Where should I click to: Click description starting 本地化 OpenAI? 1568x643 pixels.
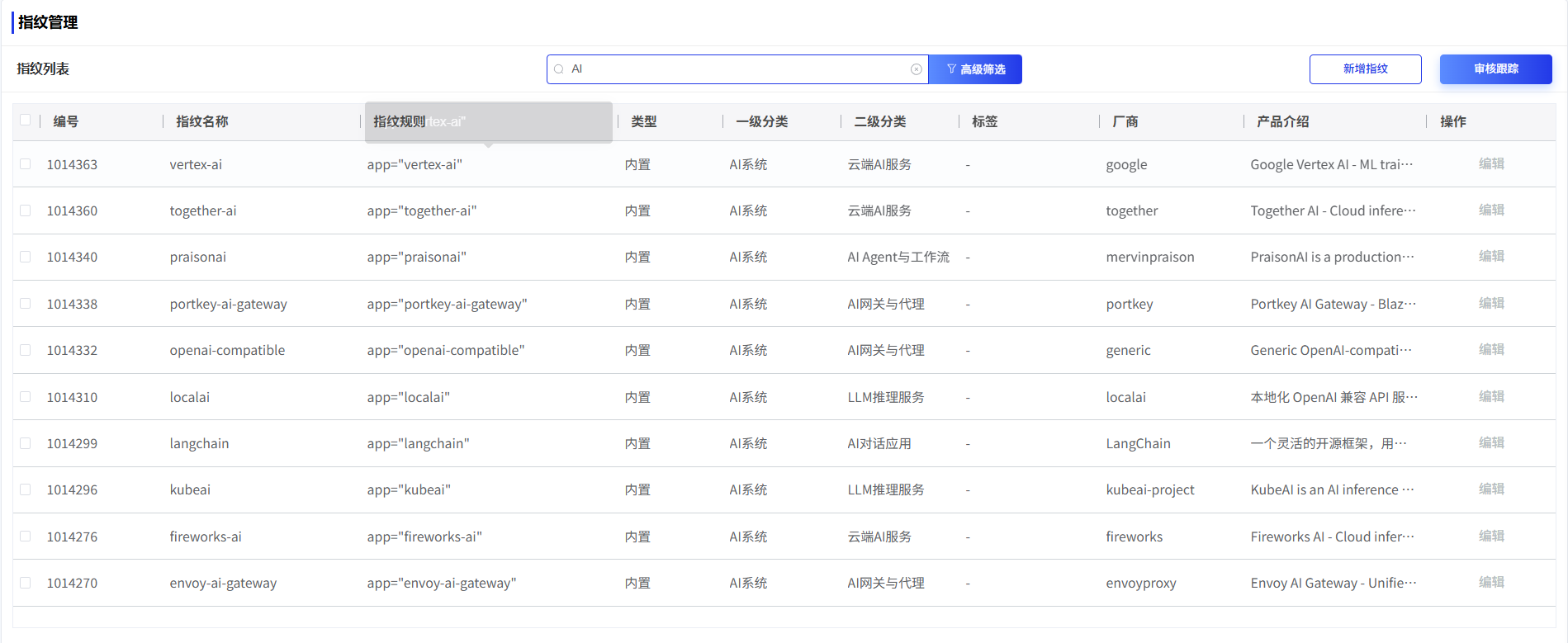(1334, 397)
